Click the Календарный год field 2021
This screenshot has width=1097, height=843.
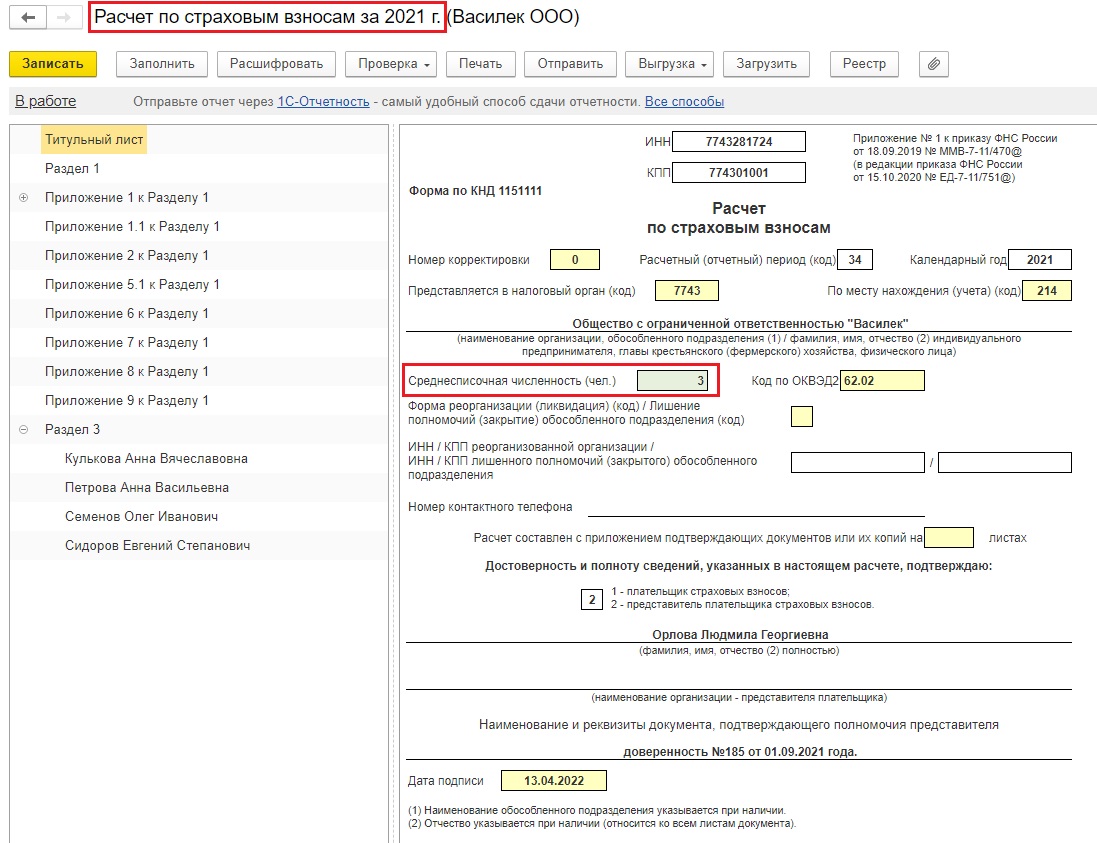pyautogui.click(x=1040, y=260)
